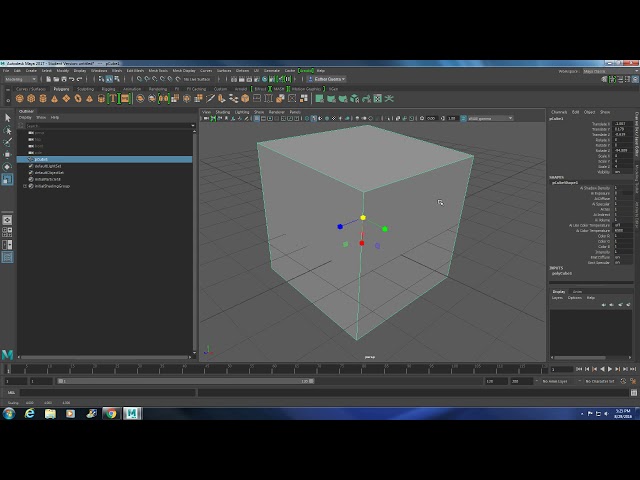
Task: Toggle select by hierarchy mode
Action: point(101,79)
